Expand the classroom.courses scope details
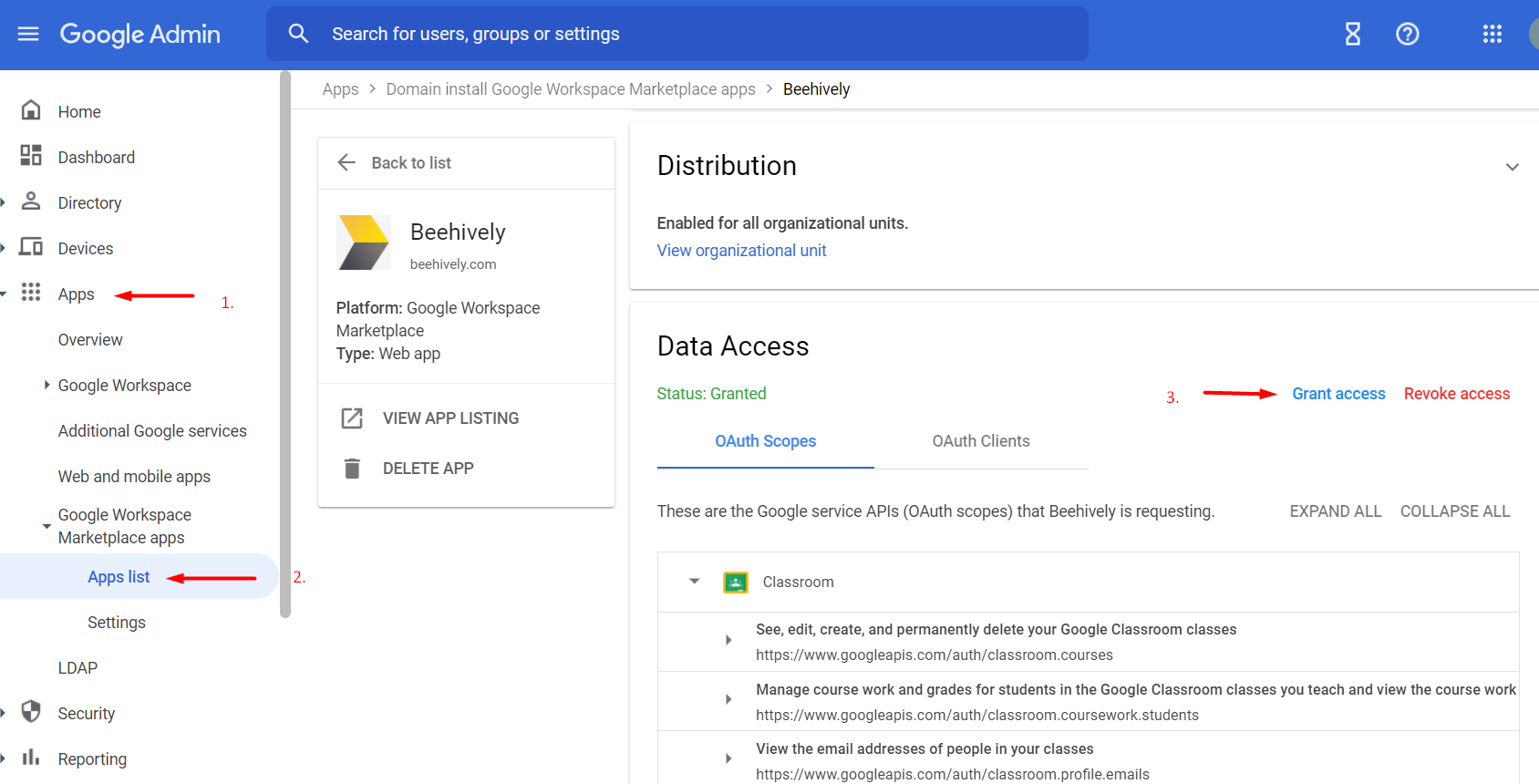The width and height of the screenshot is (1539, 784). coord(728,640)
